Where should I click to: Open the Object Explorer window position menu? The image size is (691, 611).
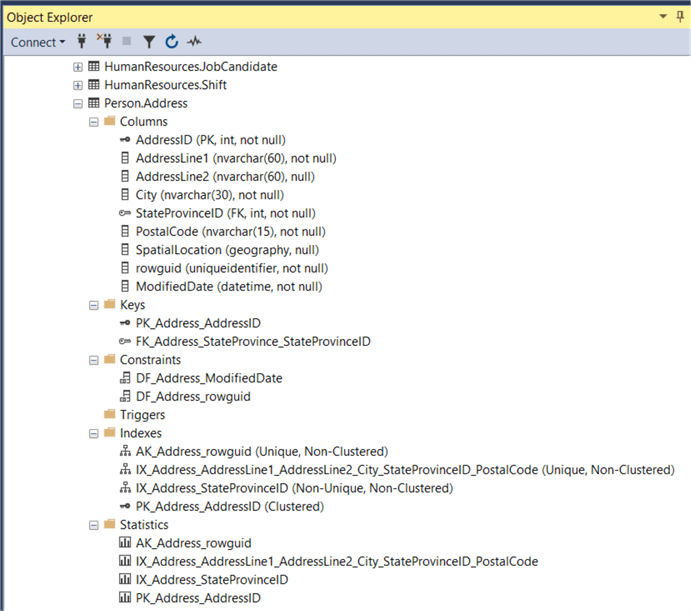click(x=663, y=17)
